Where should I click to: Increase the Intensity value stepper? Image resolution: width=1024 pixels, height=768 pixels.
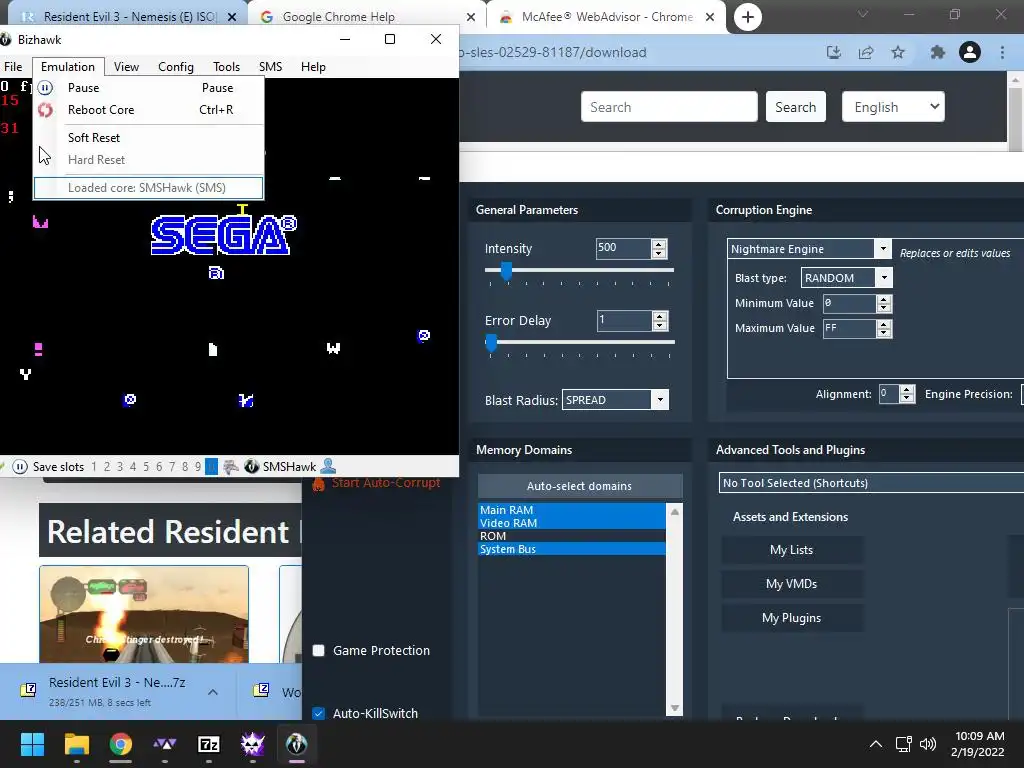659,244
